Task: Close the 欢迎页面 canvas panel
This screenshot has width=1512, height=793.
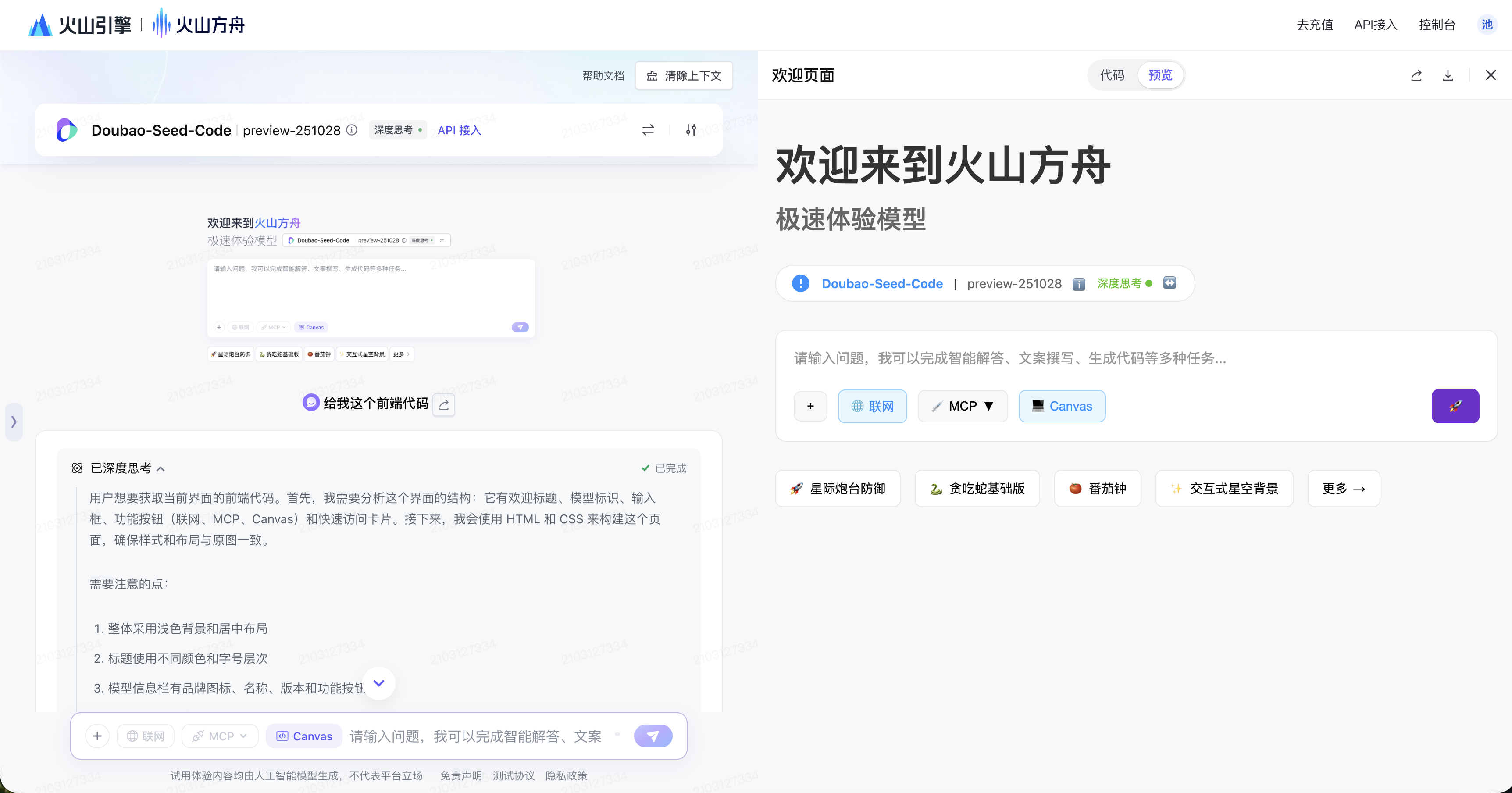Action: (x=1490, y=75)
